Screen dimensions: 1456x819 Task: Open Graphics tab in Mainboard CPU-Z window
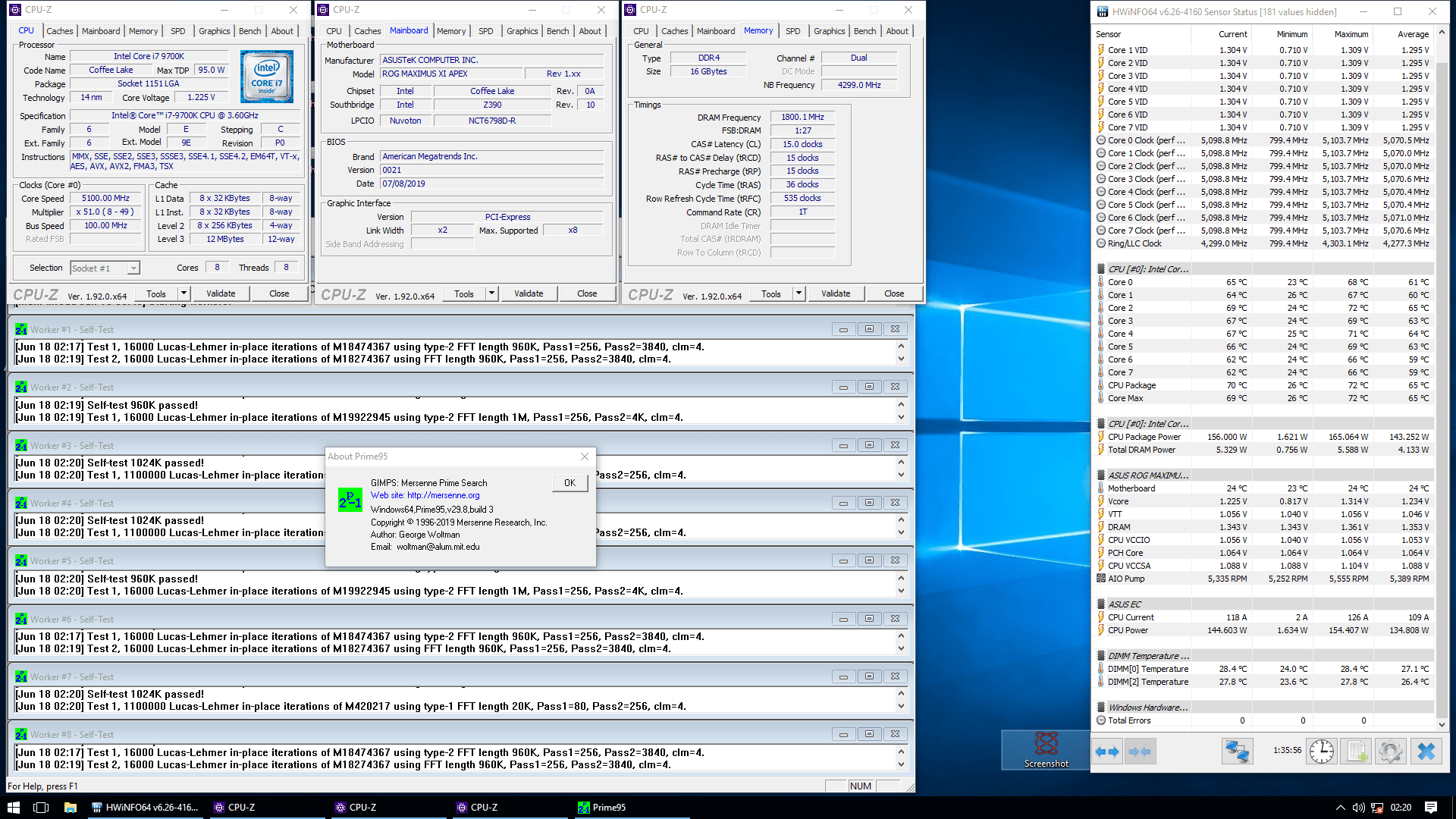[522, 31]
